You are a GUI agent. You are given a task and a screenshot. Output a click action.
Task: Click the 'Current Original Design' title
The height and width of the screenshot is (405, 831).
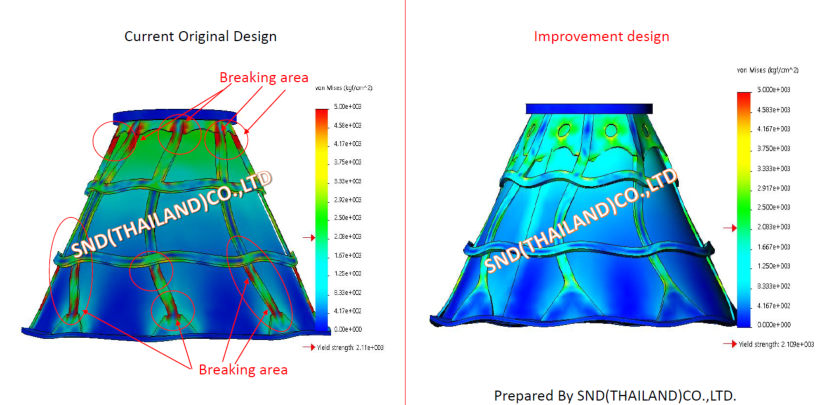coord(200,36)
